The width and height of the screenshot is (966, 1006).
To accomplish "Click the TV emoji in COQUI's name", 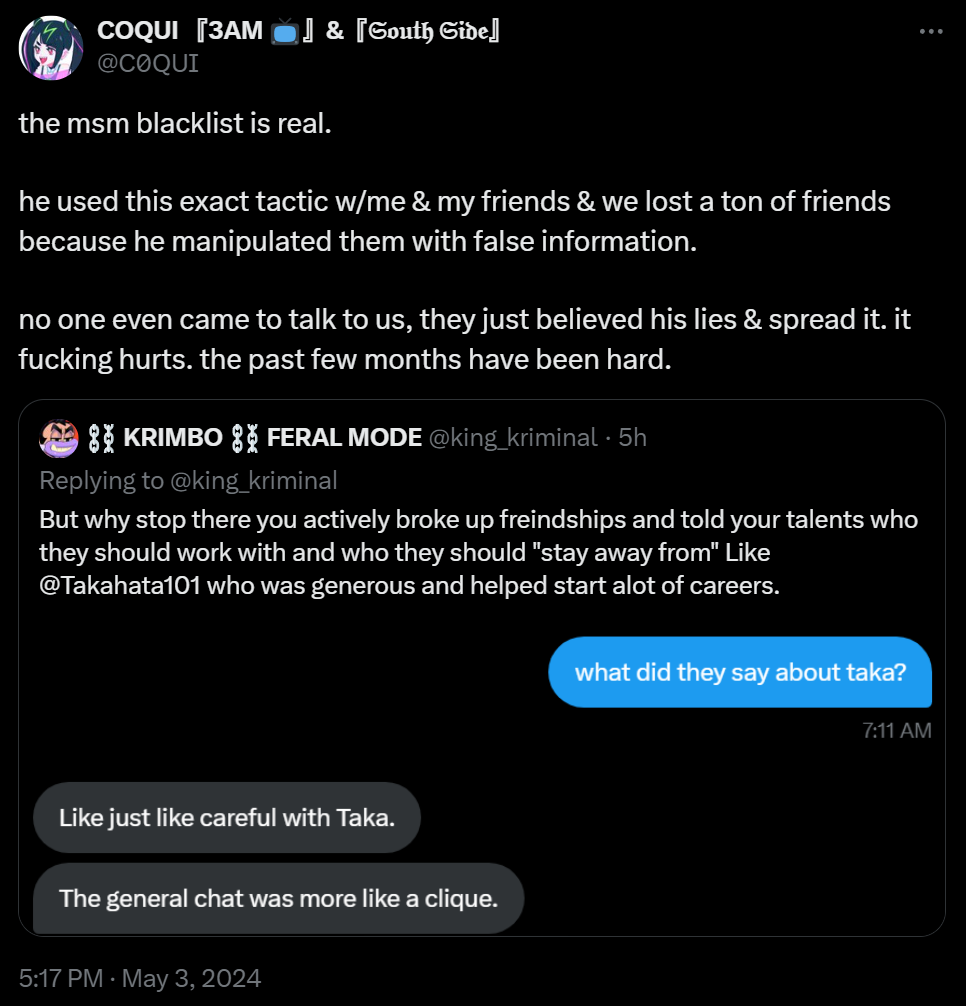I will (285, 32).
